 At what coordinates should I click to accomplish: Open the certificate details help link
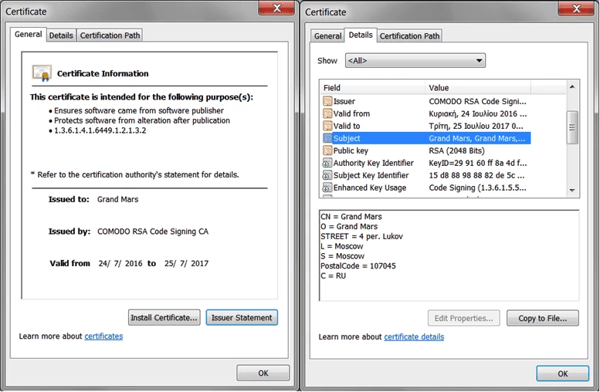pyautogui.click(x=414, y=337)
